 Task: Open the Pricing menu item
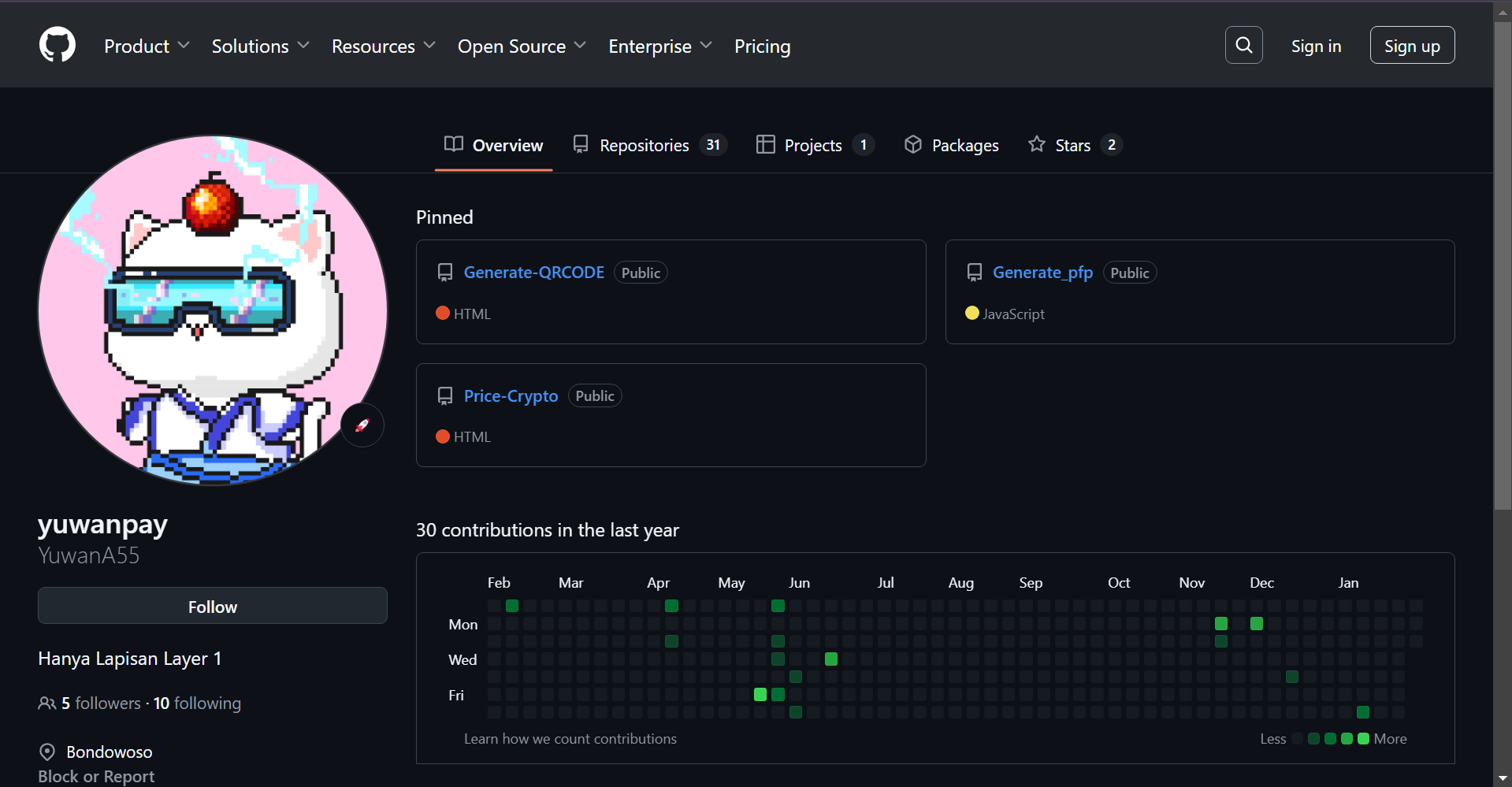coord(762,46)
